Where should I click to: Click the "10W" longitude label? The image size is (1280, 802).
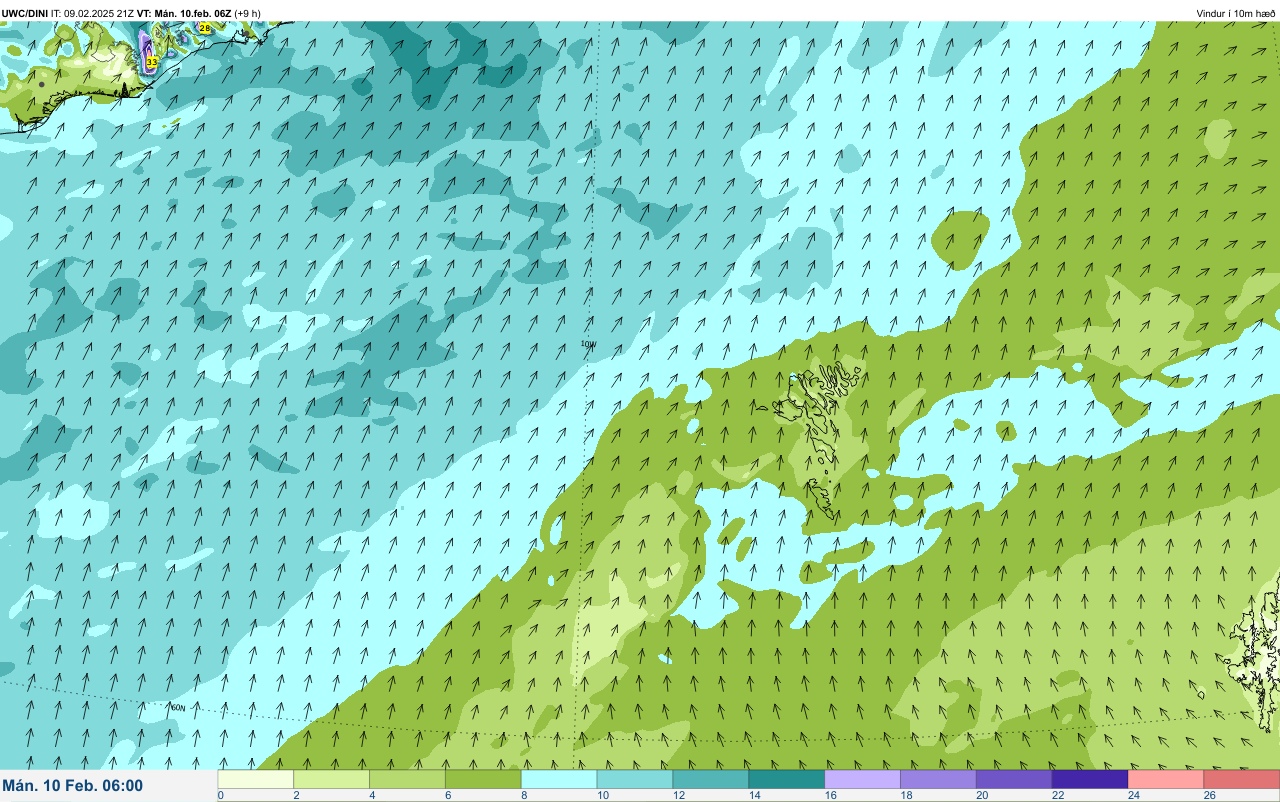click(588, 344)
